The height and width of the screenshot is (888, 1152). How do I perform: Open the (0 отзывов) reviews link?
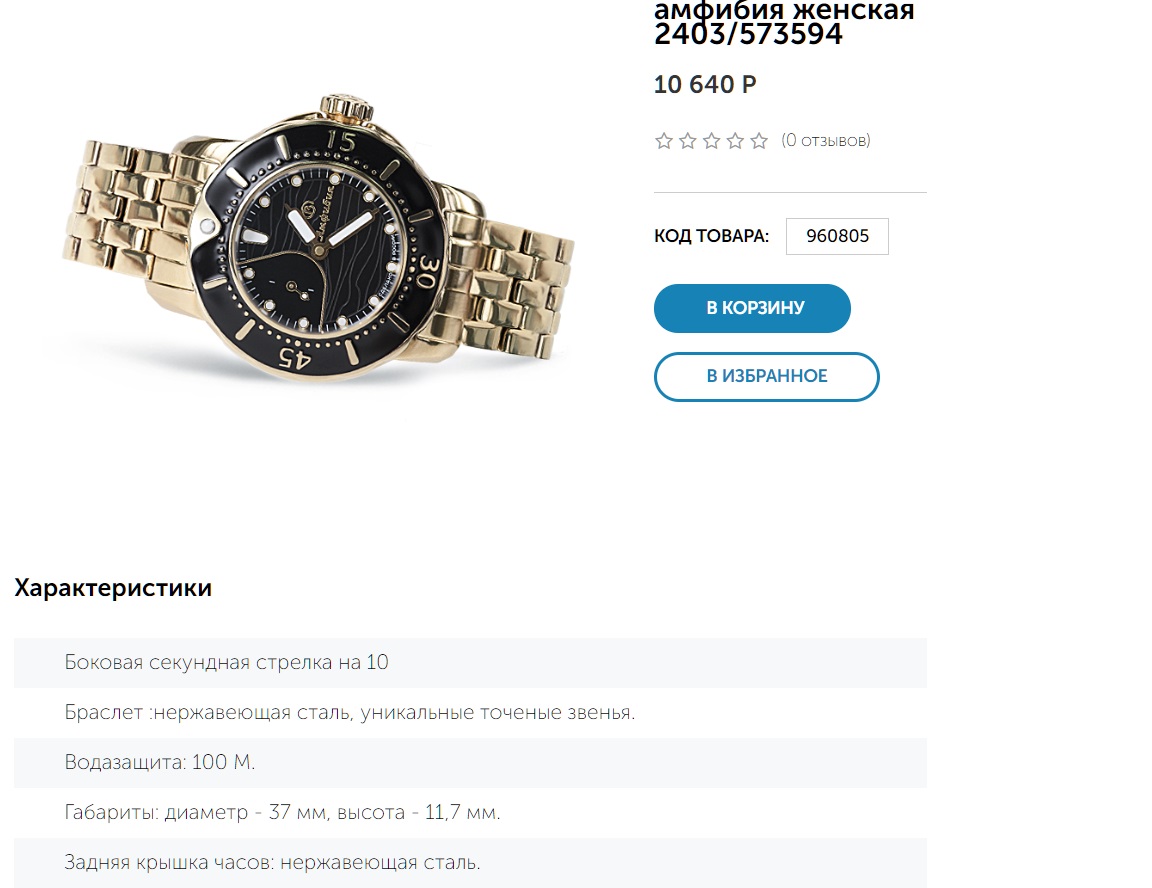pos(826,140)
